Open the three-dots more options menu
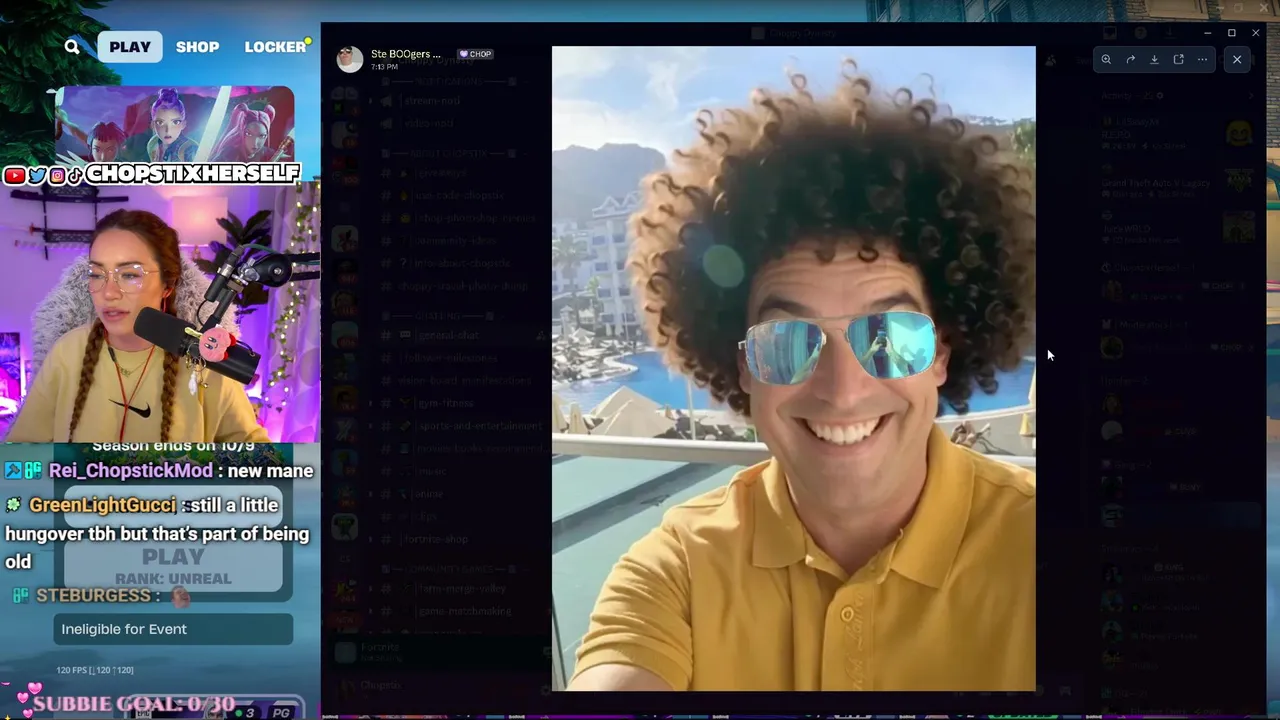 (x=1202, y=60)
